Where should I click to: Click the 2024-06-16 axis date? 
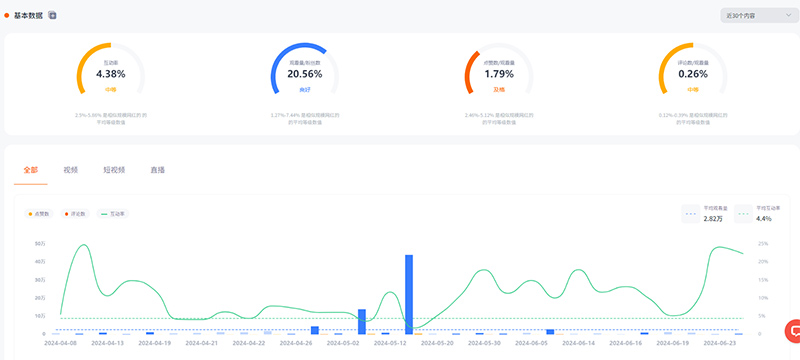pos(626,343)
